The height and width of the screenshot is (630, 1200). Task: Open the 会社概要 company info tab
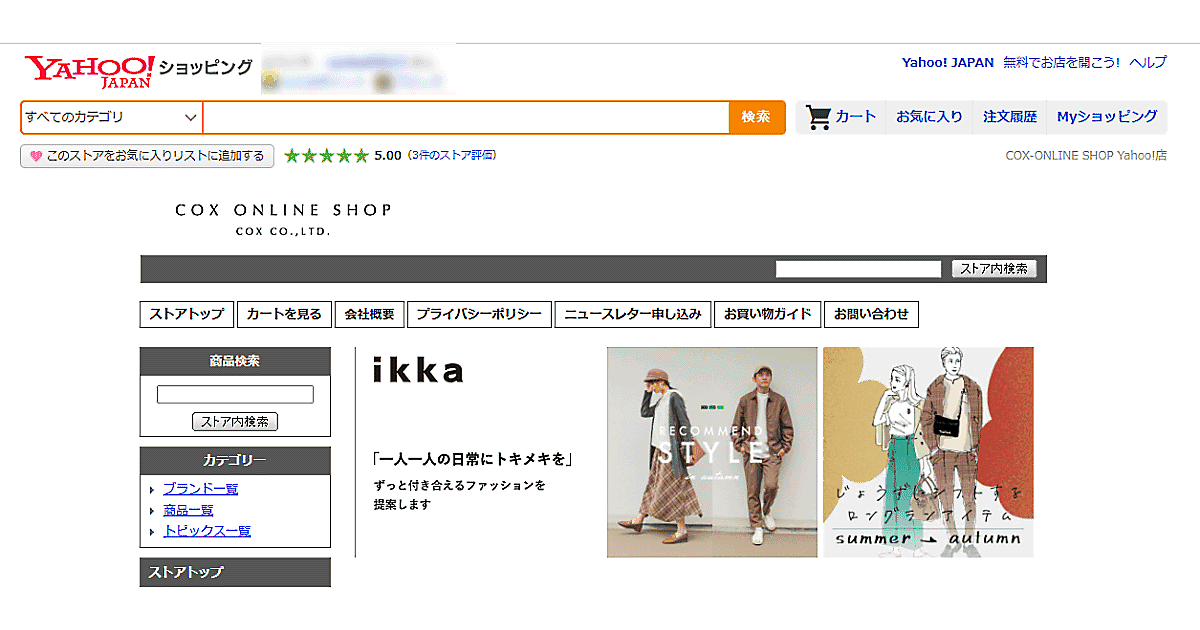point(370,314)
